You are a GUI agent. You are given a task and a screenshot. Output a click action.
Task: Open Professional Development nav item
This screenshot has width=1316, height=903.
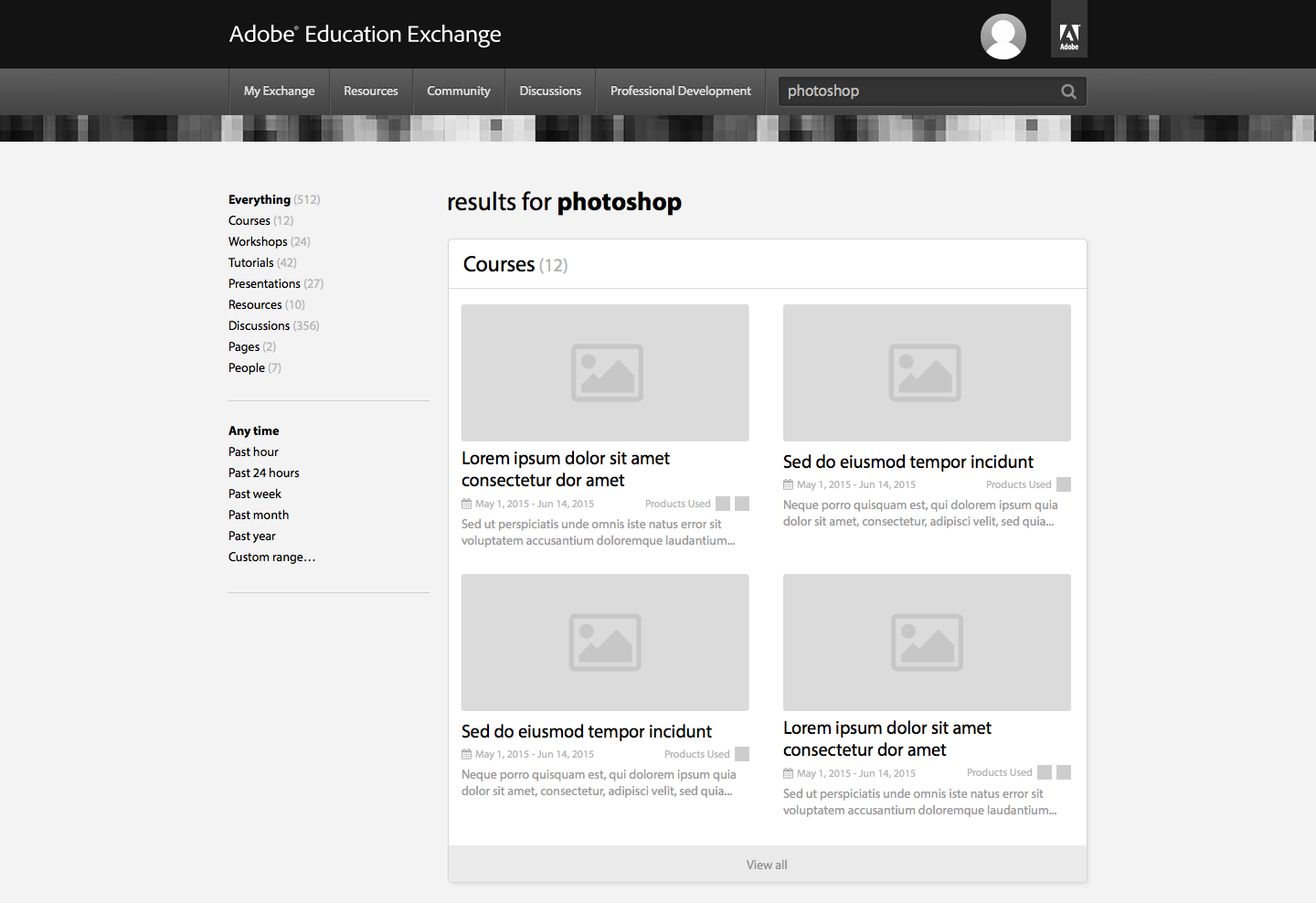coord(681,91)
